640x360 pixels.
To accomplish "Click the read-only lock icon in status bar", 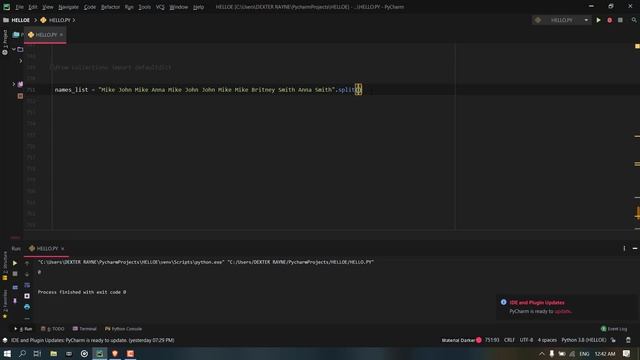I will (613, 340).
